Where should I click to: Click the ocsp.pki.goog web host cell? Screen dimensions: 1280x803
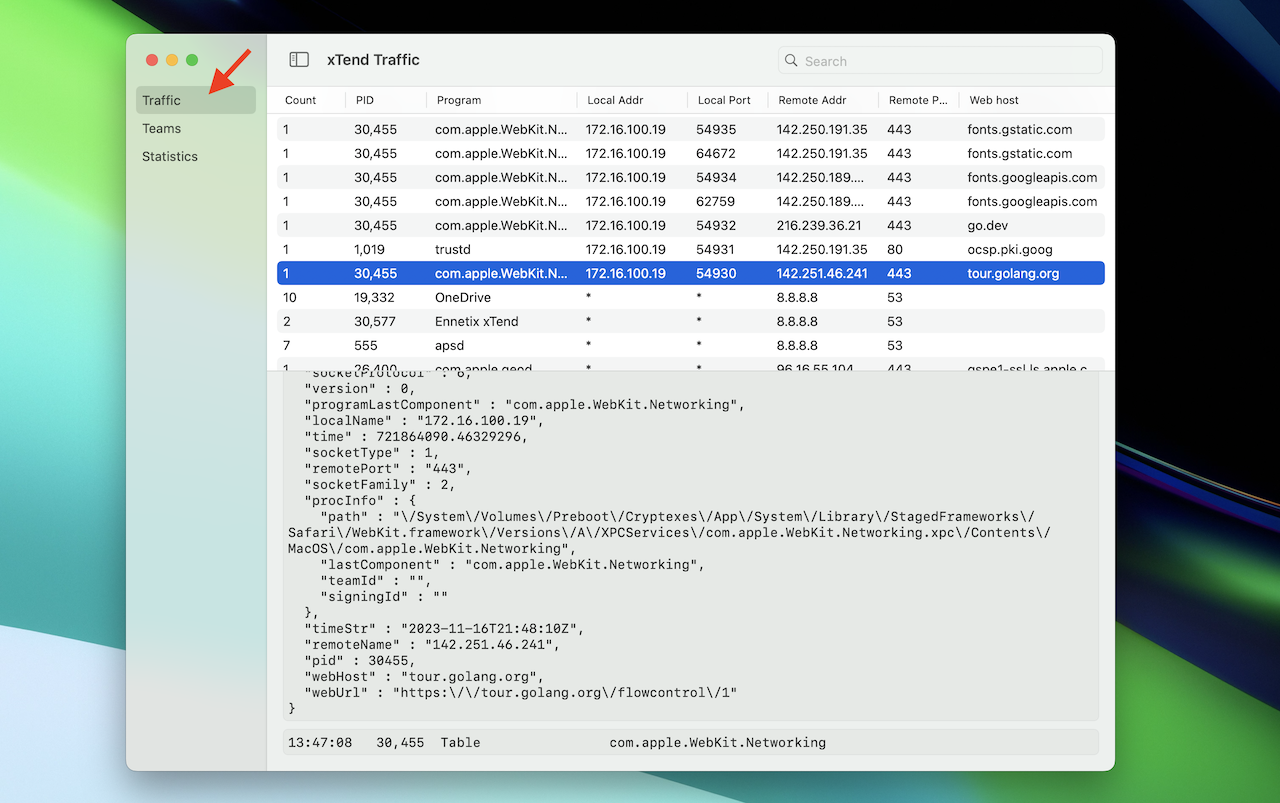click(x=1010, y=249)
